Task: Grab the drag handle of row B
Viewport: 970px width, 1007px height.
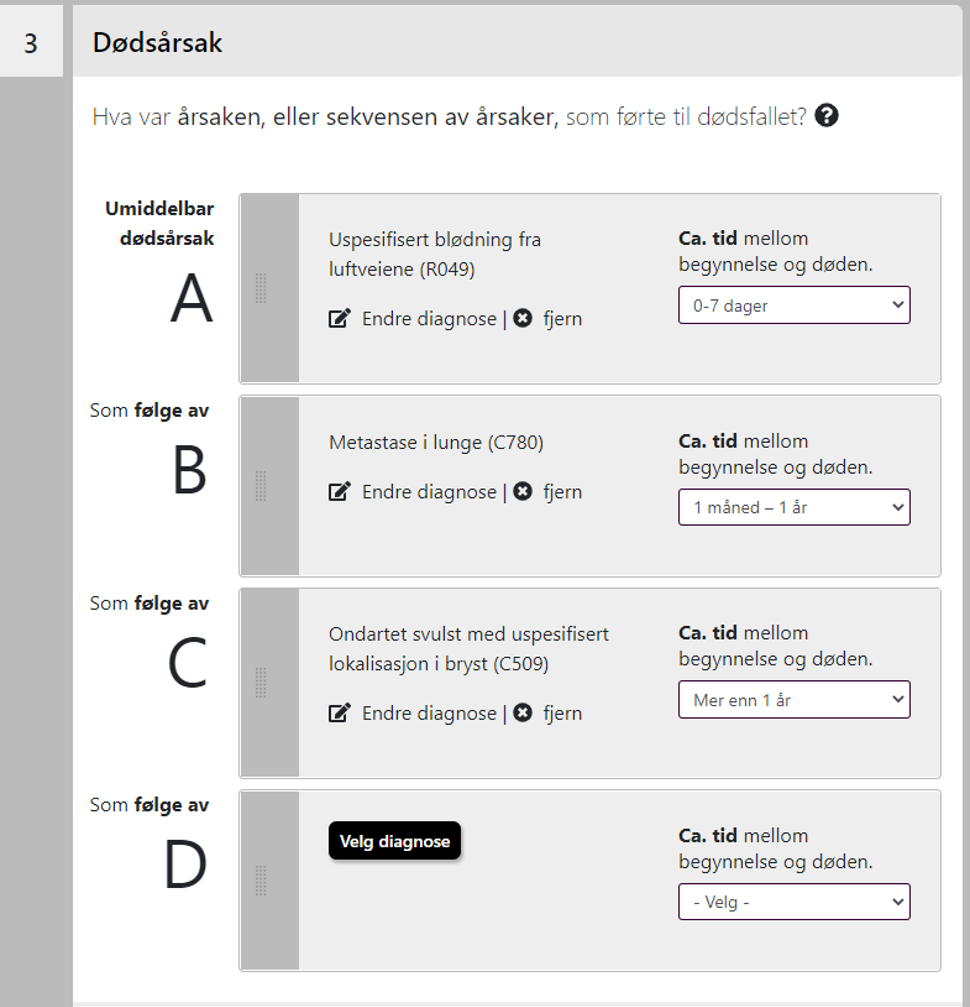Action: tap(261, 486)
